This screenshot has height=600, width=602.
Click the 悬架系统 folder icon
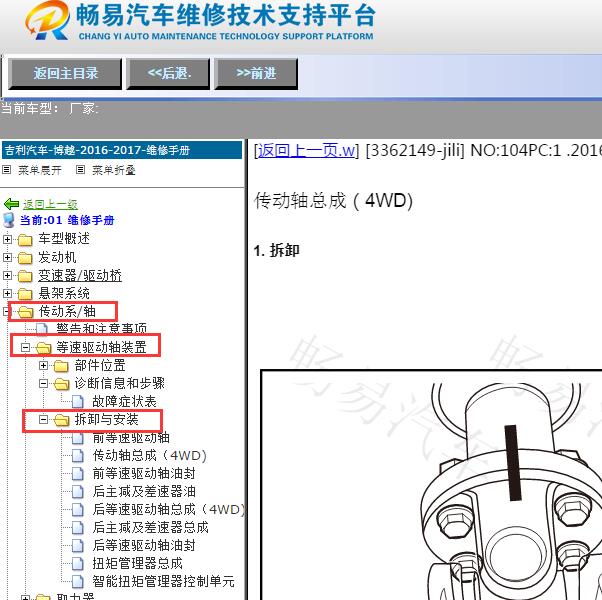click(x=25, y=294)
